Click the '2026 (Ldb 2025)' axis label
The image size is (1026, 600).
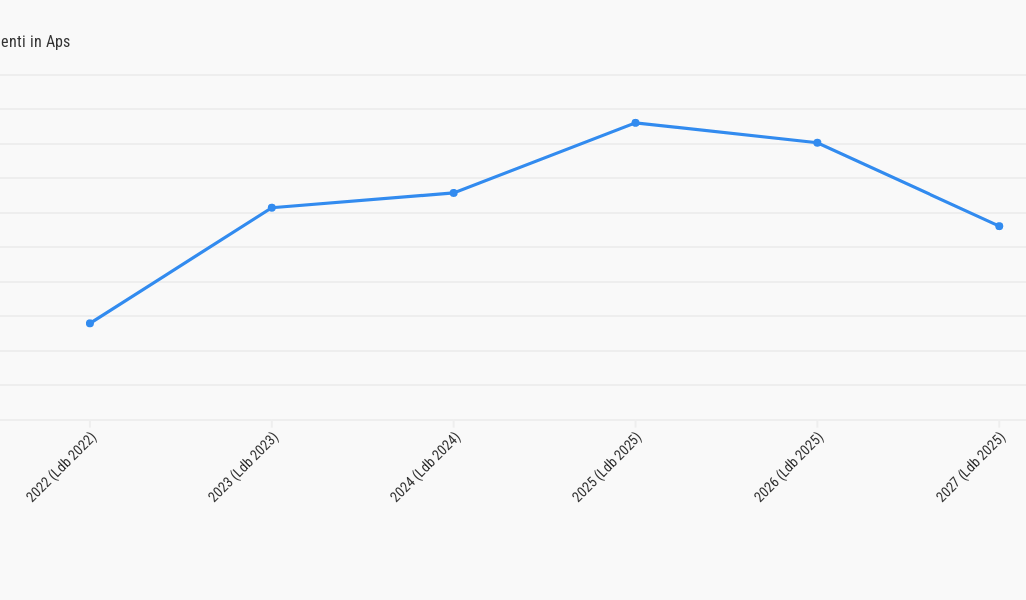(x=790, y=467)
